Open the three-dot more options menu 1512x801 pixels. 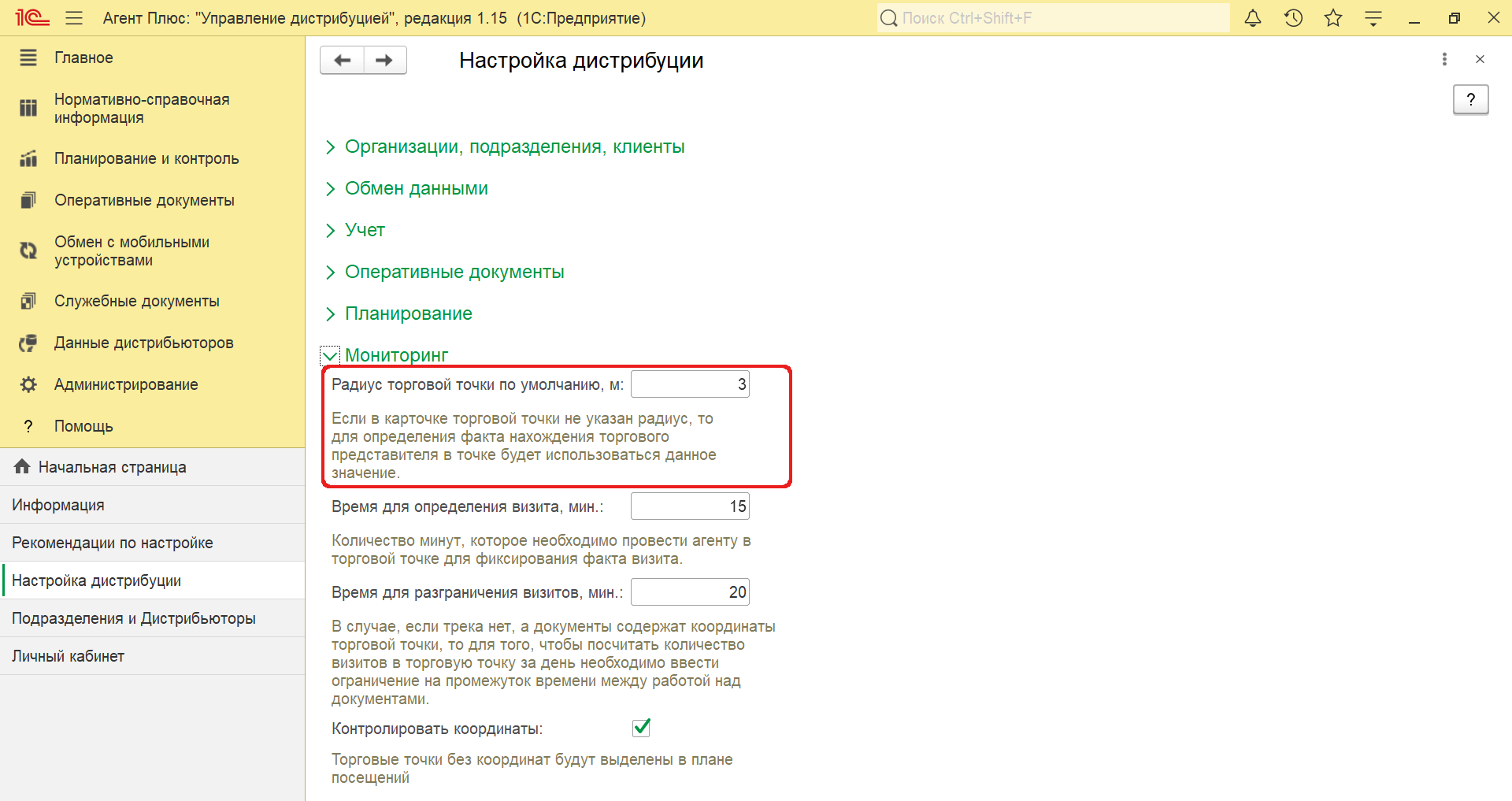click(1444, 59)
